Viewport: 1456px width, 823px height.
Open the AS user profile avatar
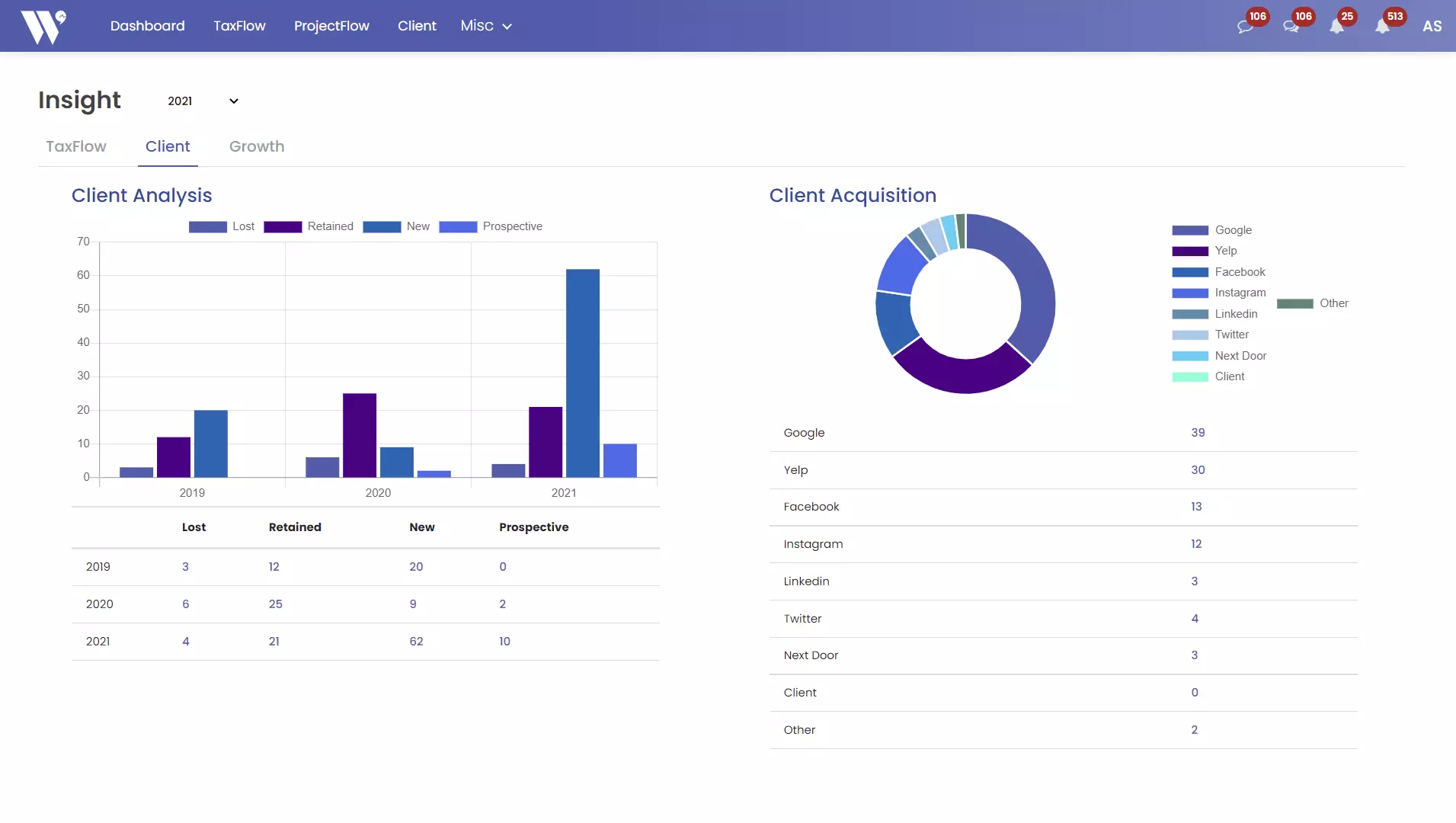[x=1432, y=25]
